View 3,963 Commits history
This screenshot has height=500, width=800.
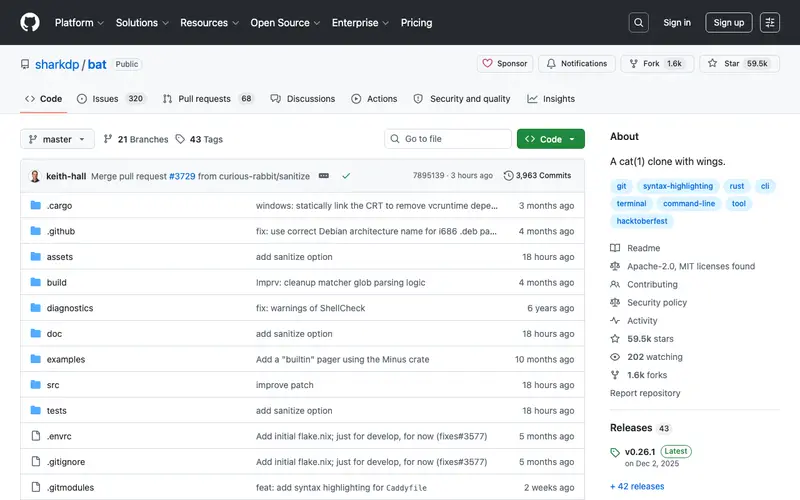[x=537, y=176]
